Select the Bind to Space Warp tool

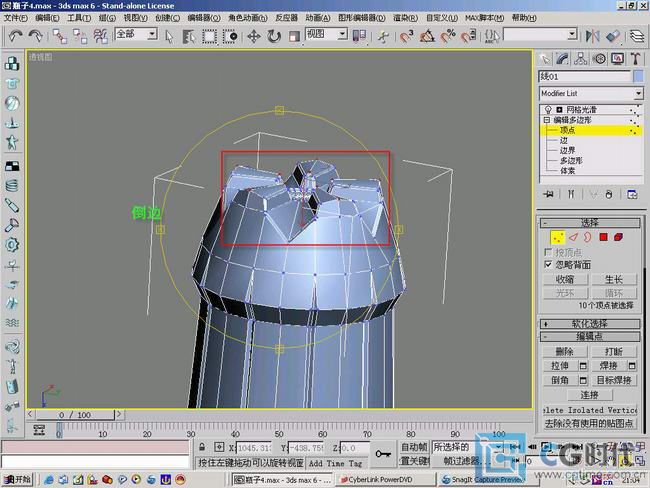(x=100, y=36)
